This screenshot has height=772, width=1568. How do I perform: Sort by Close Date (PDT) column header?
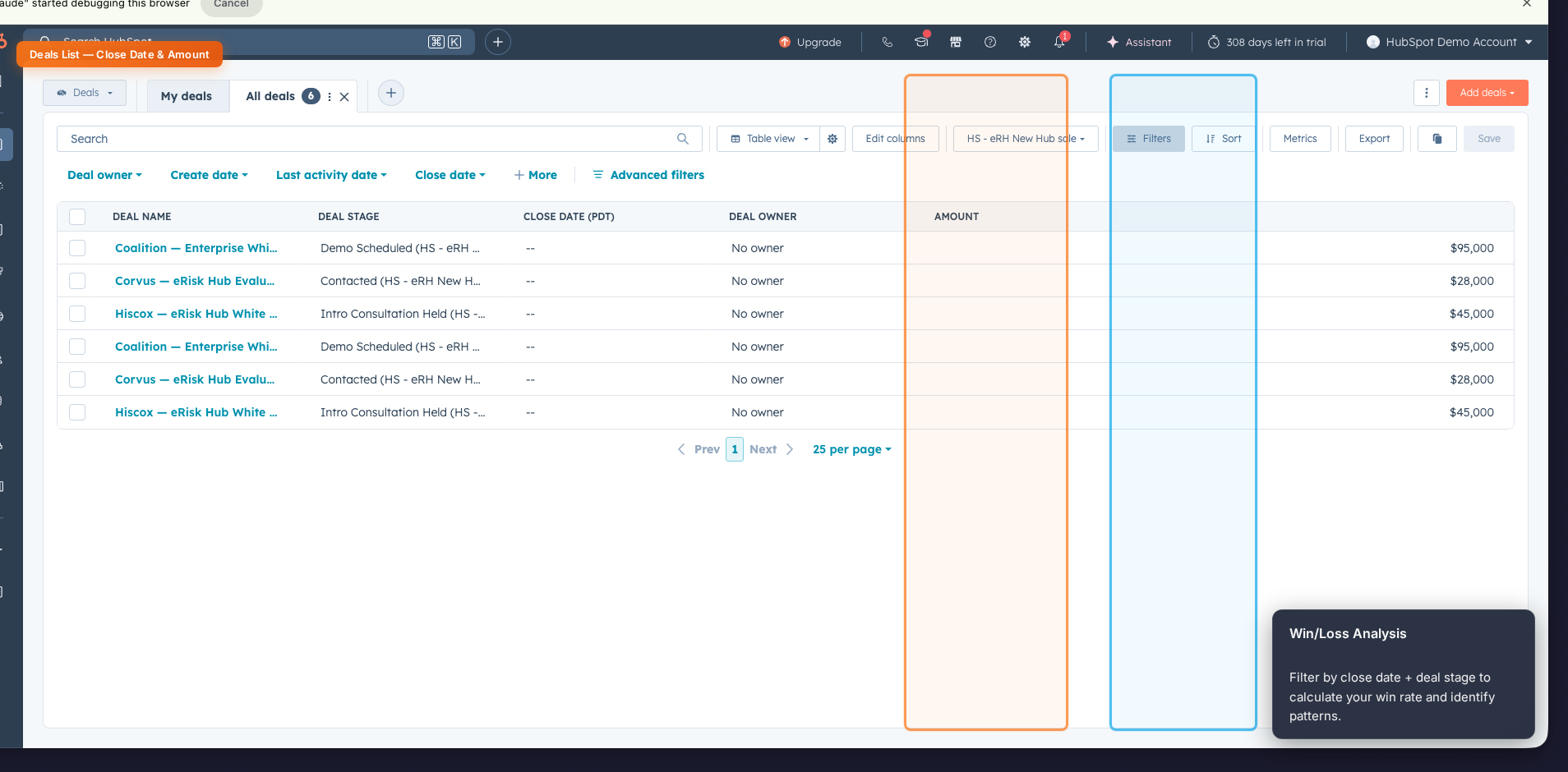coord(569,217)
